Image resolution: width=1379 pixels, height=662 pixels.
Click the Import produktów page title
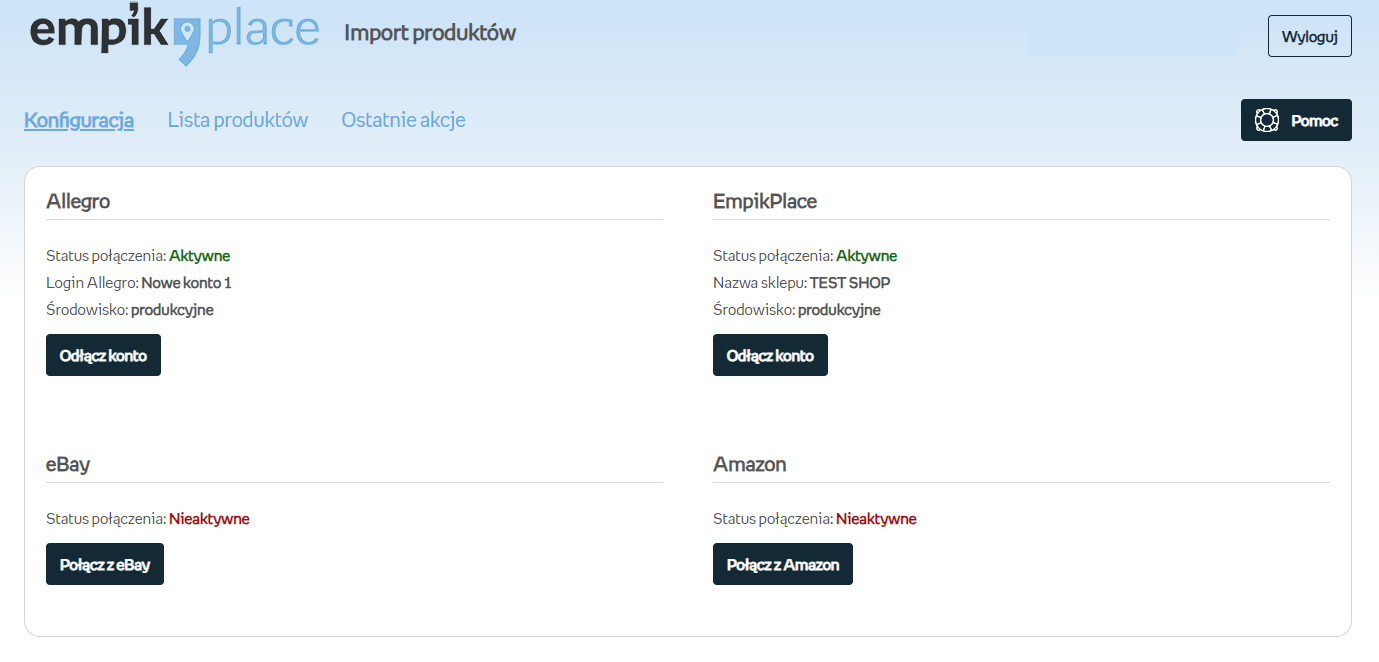tap(430, 33)
